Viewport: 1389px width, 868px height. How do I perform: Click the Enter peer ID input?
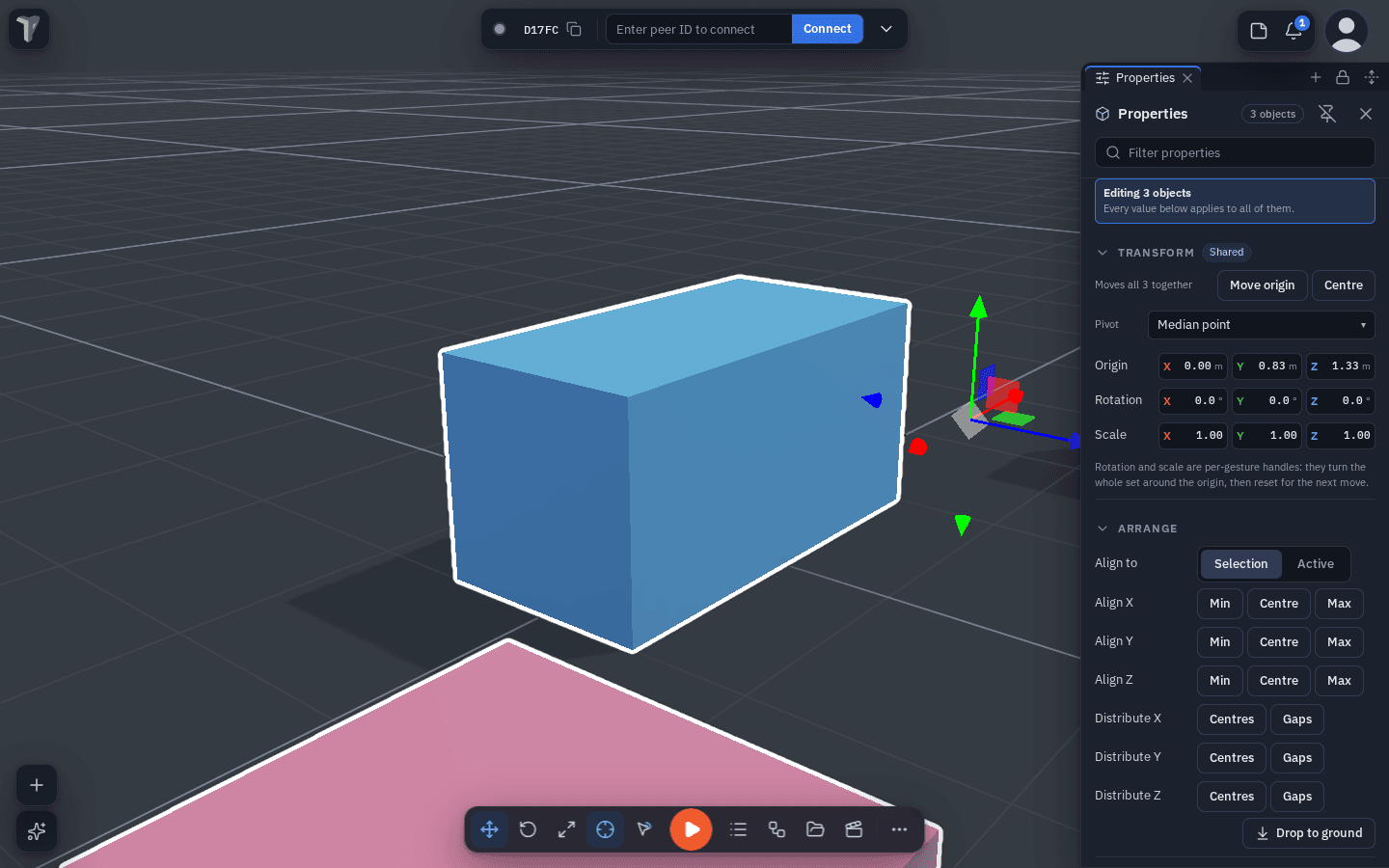[x=698, y=29]
